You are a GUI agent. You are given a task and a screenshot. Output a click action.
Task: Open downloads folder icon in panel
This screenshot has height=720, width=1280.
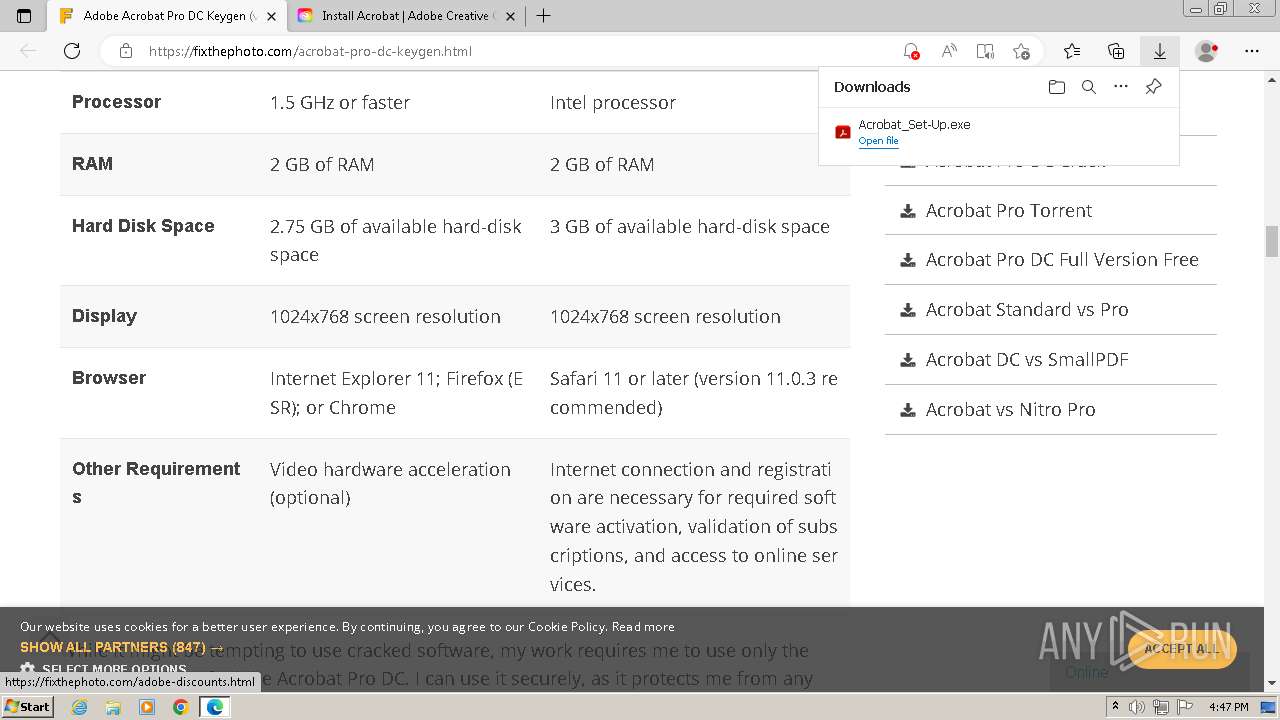1057,87
